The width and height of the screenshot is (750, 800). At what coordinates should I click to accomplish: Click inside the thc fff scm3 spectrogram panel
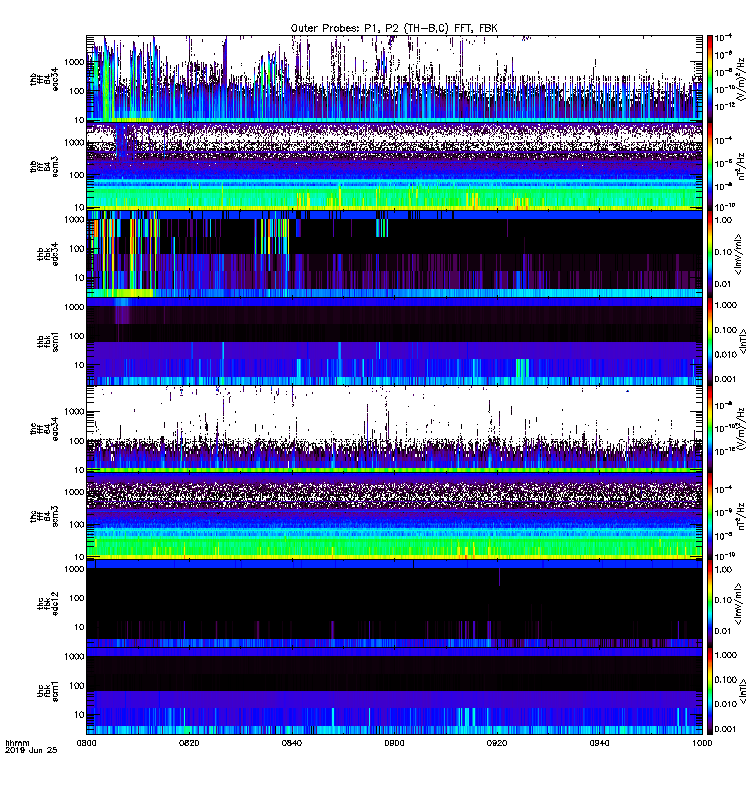coord(394,516)
